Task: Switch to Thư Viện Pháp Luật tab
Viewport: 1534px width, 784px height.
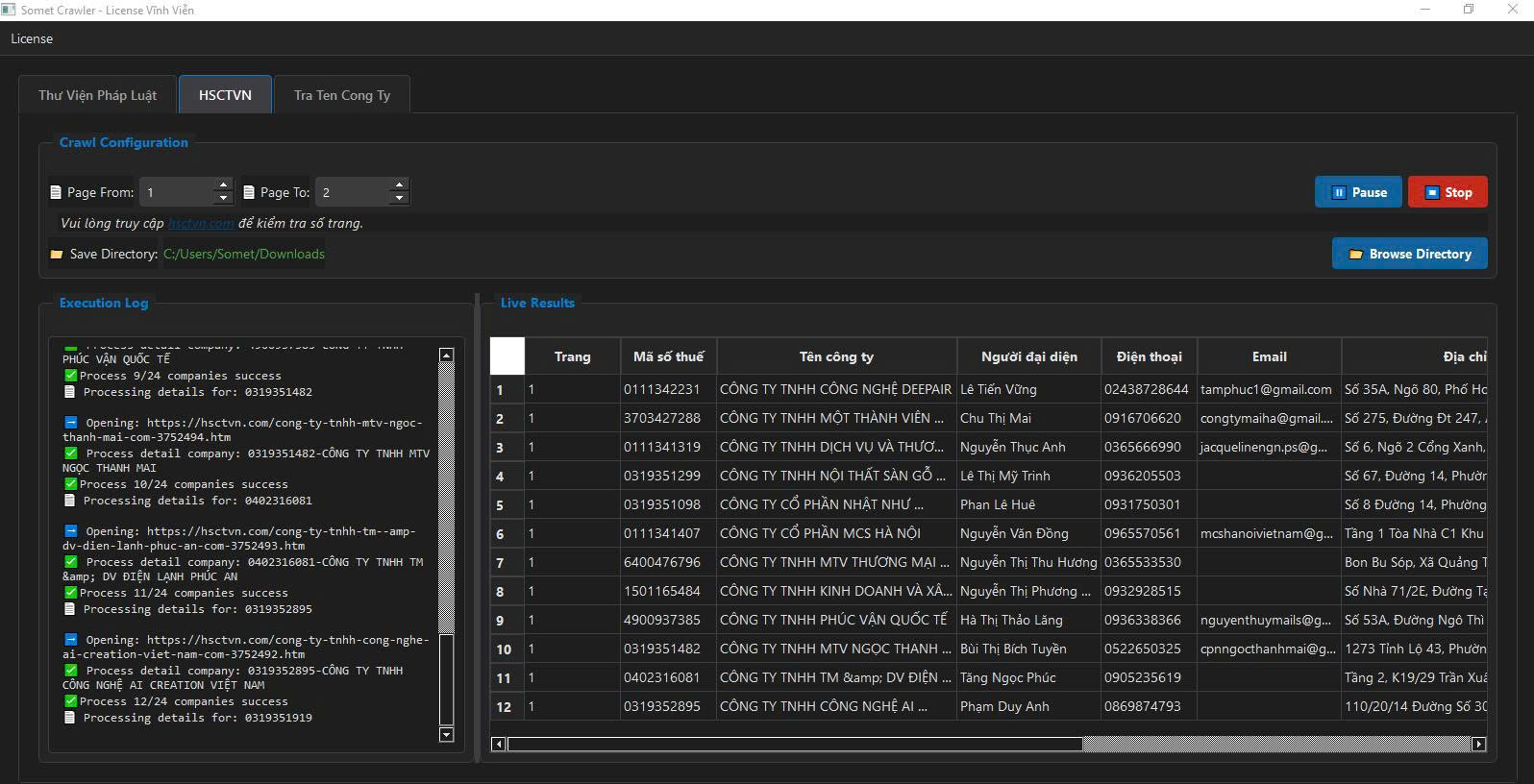Action: 97,95
